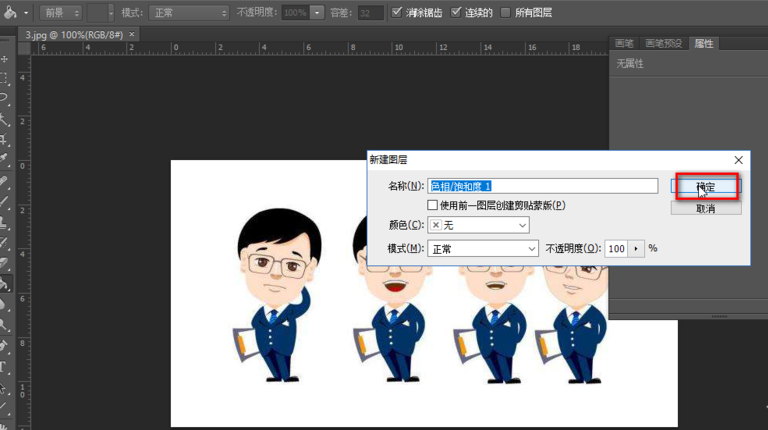Viewport: 768px width, 430px height.
Task: Toggle the 消除锯齿 anti-alias checkbox
Action: [x=398, y=13]
